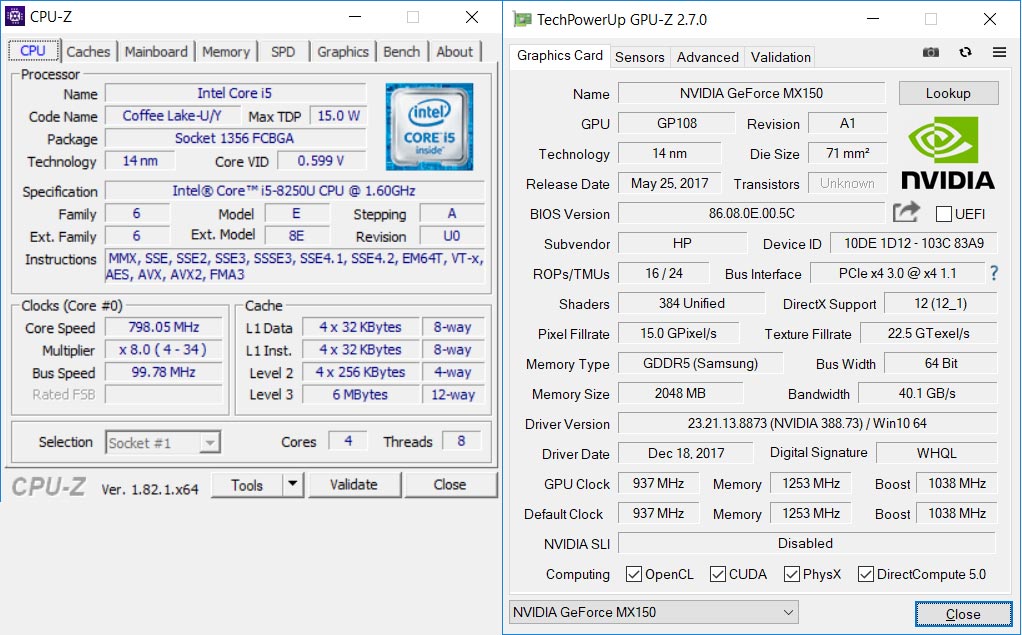
Task: Open the SPD tab
Action: 283,52
